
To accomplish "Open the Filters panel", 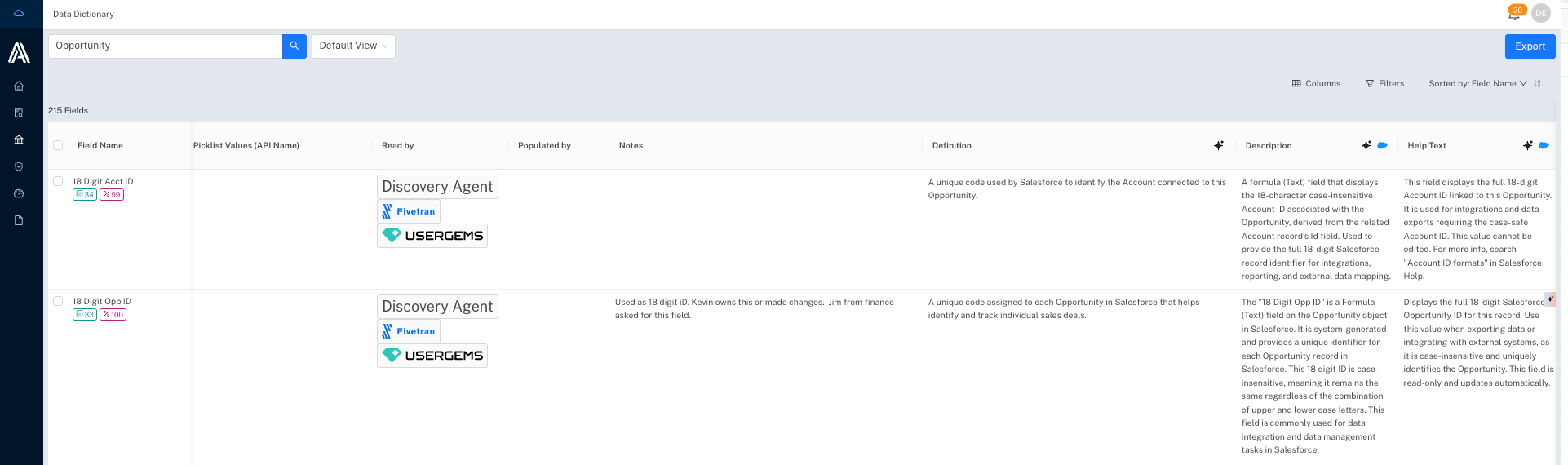I will (x=1385, y=83).
